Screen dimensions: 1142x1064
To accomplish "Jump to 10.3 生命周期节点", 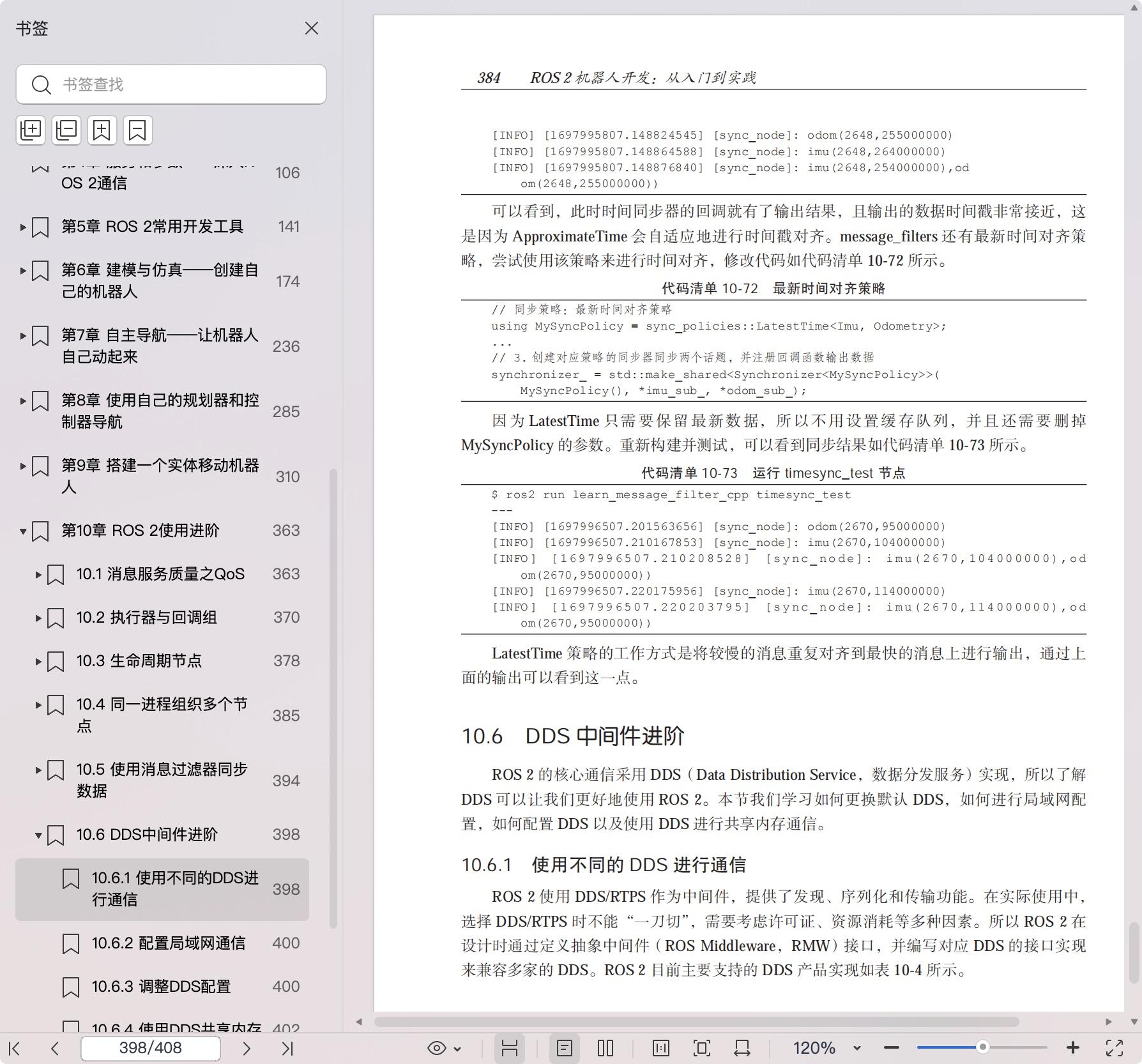I will [139, 661].
